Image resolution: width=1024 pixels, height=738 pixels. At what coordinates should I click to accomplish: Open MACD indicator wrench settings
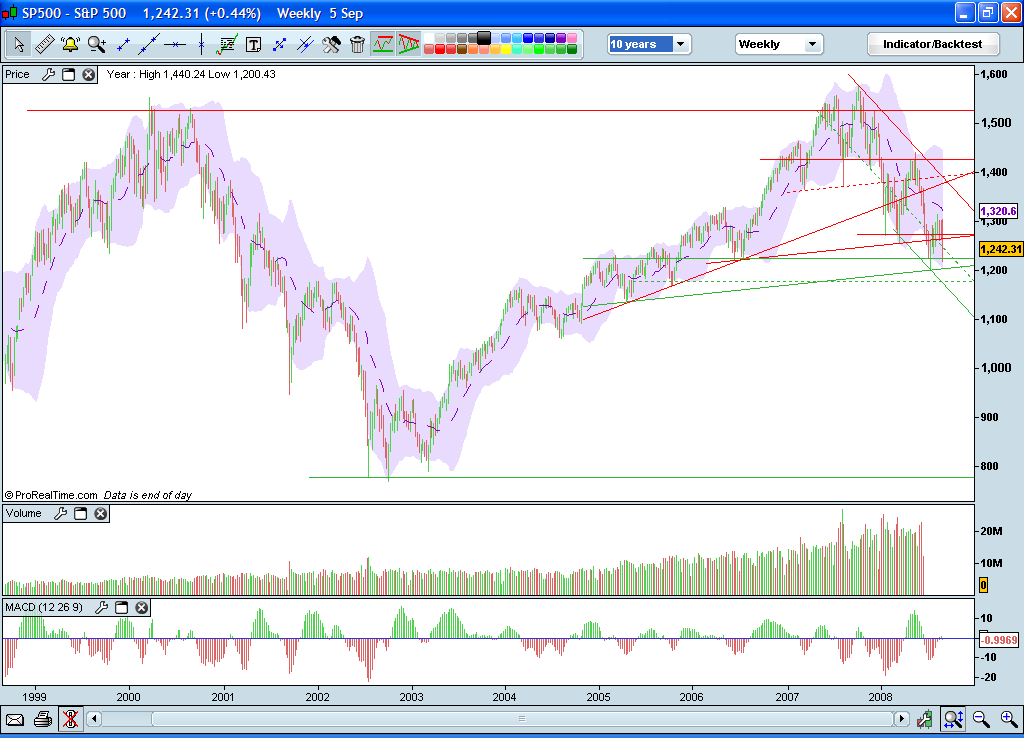point(101,607)
